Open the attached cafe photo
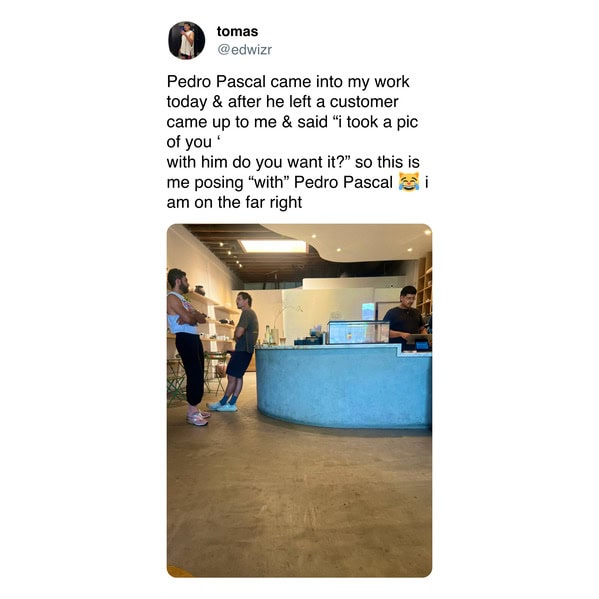The image size is (599, 599). (300, 400)
